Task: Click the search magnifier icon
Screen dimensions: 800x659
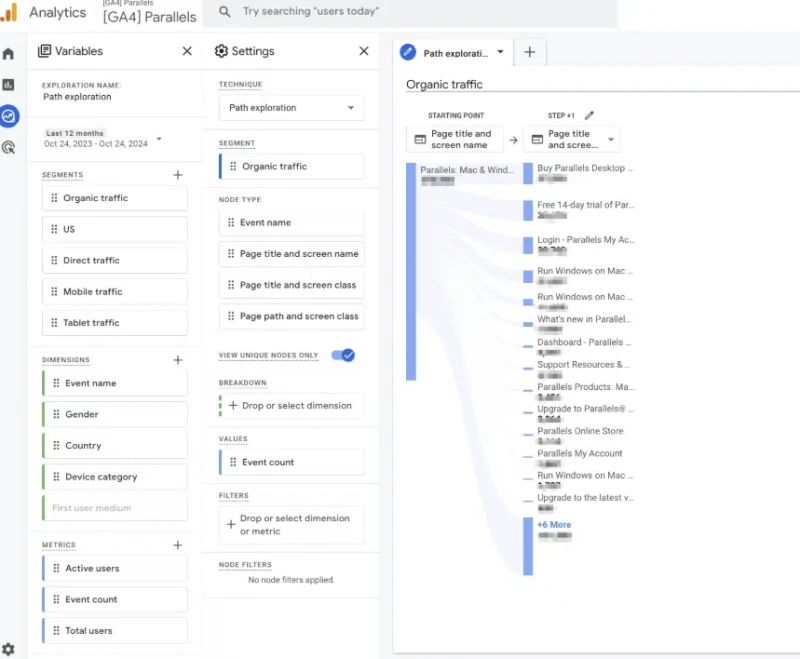Action: [x=224, y=11]
